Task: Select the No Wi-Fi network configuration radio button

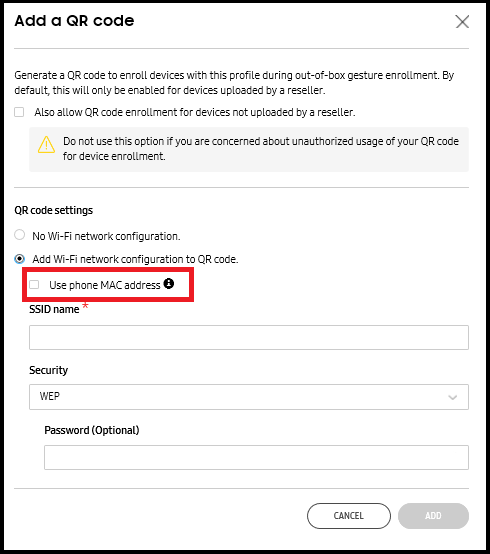Action: [x=19, y=235]
